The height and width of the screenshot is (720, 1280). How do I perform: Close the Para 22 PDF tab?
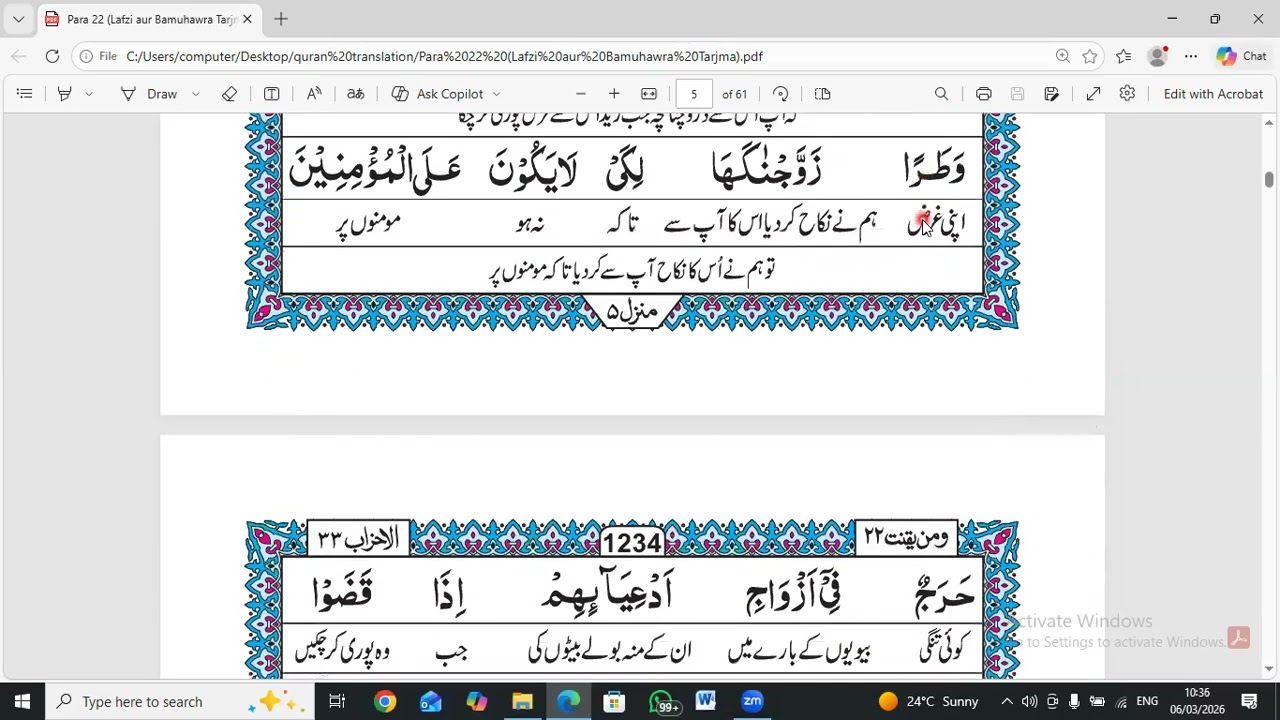[x=247, y=19]
